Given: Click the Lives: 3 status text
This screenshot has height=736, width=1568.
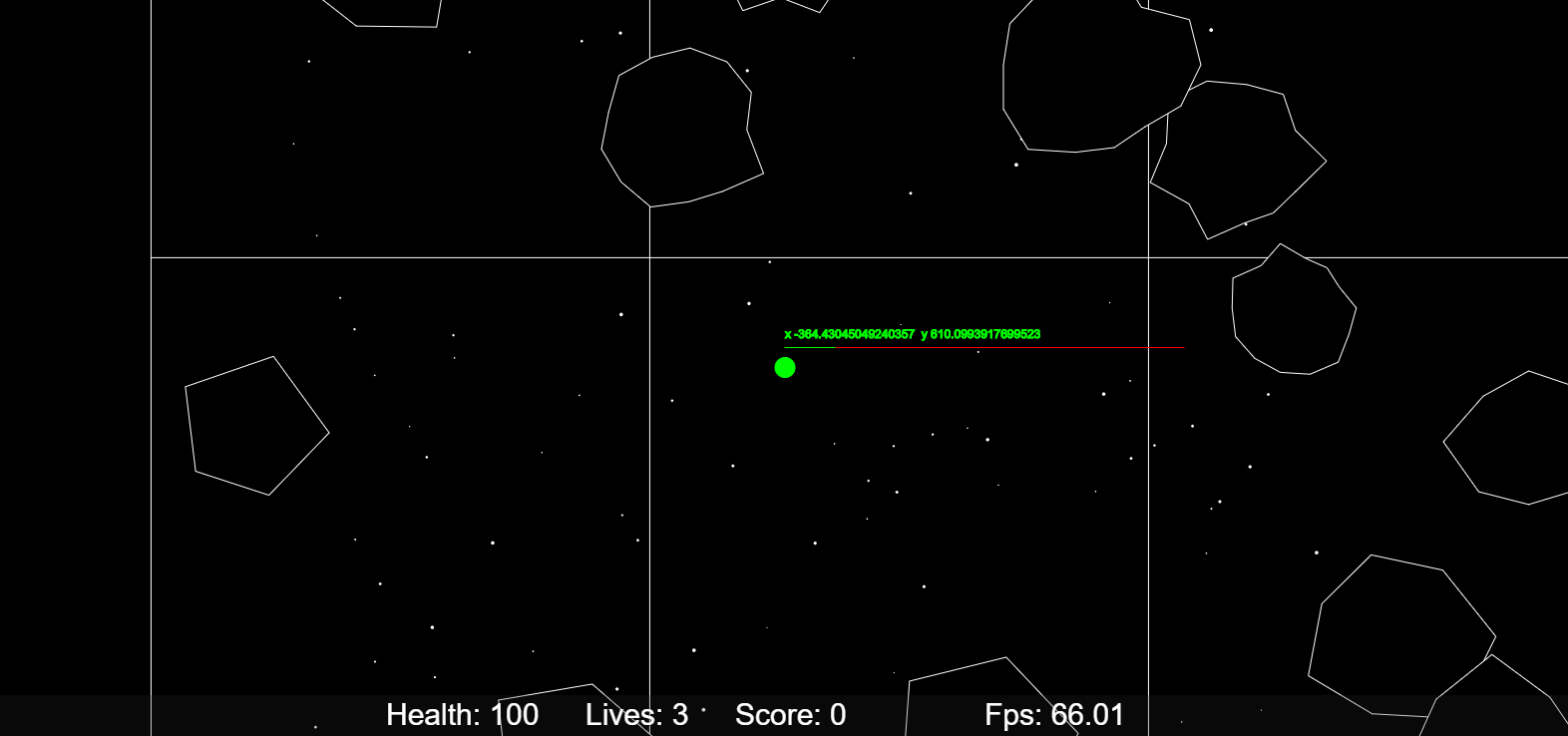Looking at the screenshot, I should pos(636,715).
